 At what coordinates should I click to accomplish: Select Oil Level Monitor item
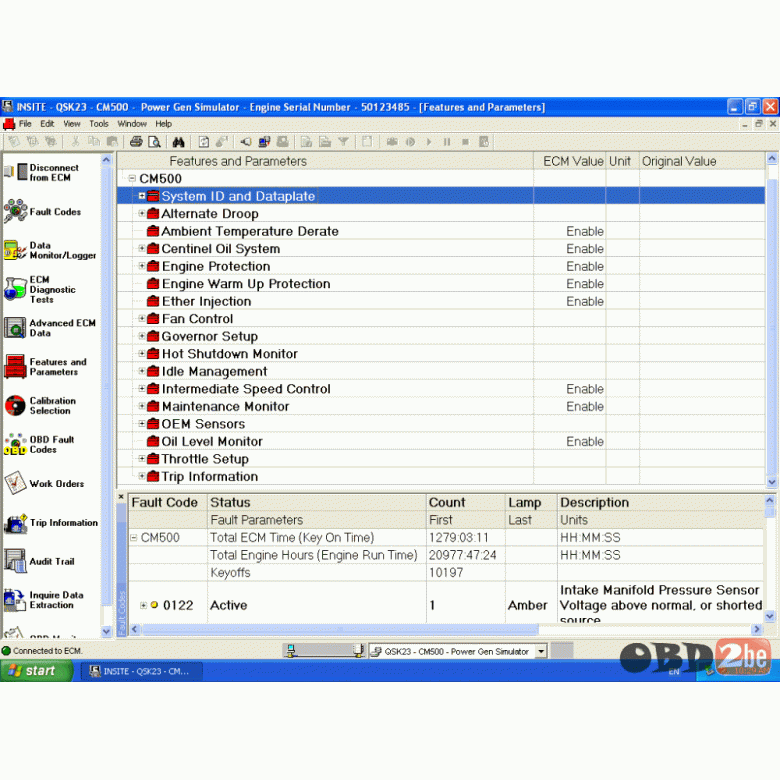point(211,441)
